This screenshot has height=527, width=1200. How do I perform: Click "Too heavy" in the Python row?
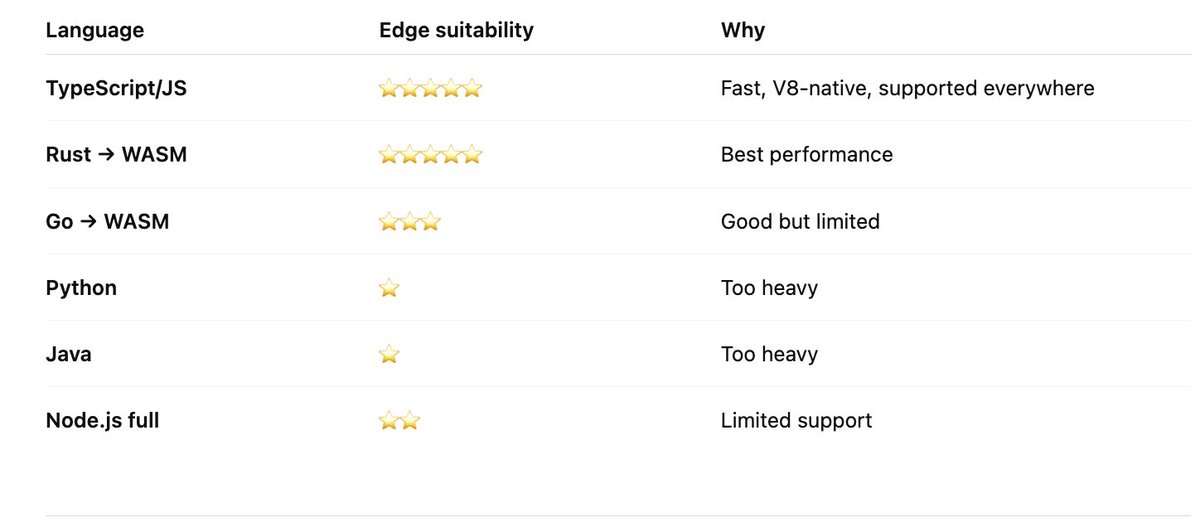769,288
